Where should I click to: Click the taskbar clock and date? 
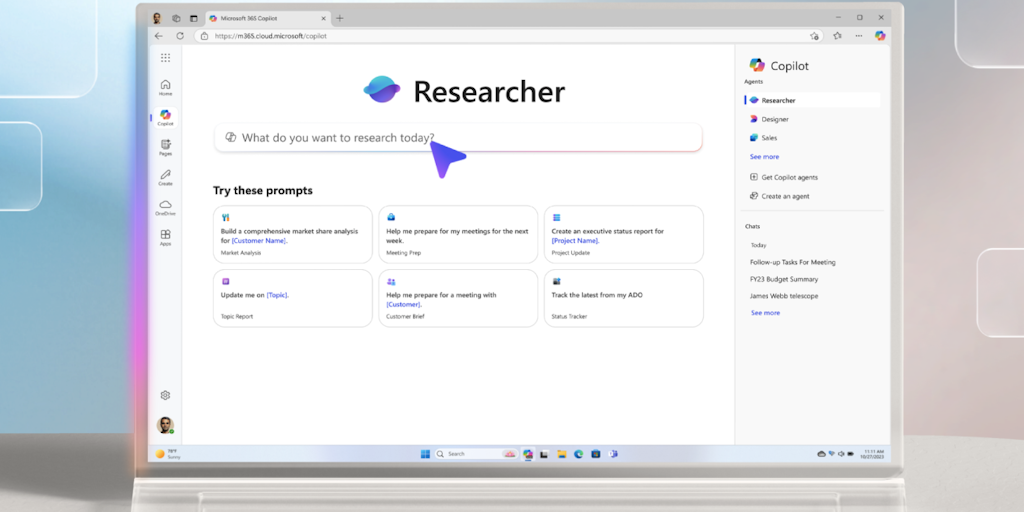874,454
